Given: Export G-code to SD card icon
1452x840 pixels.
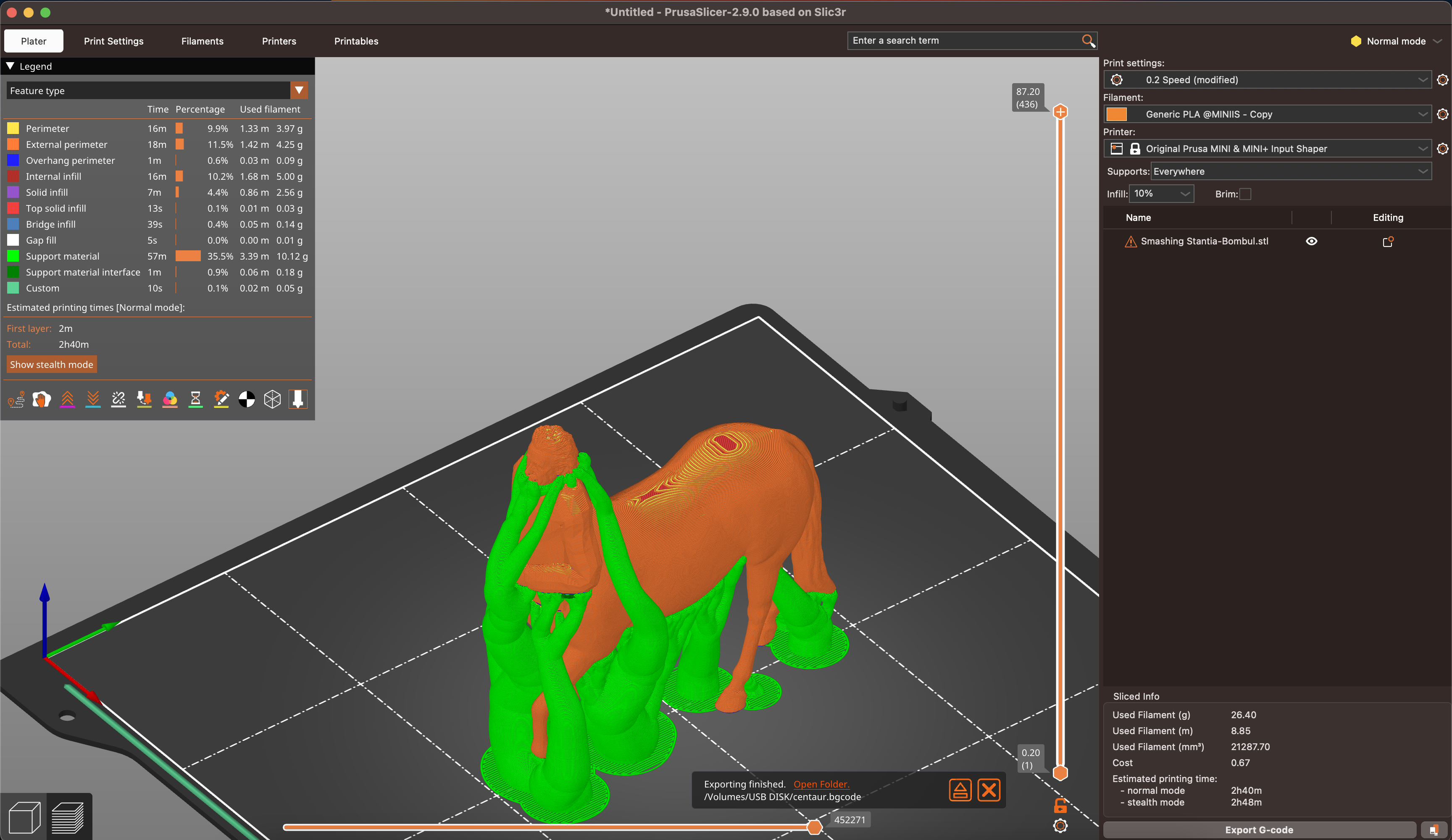Looking at the screenshot, I should click(x=1434, y=829).
